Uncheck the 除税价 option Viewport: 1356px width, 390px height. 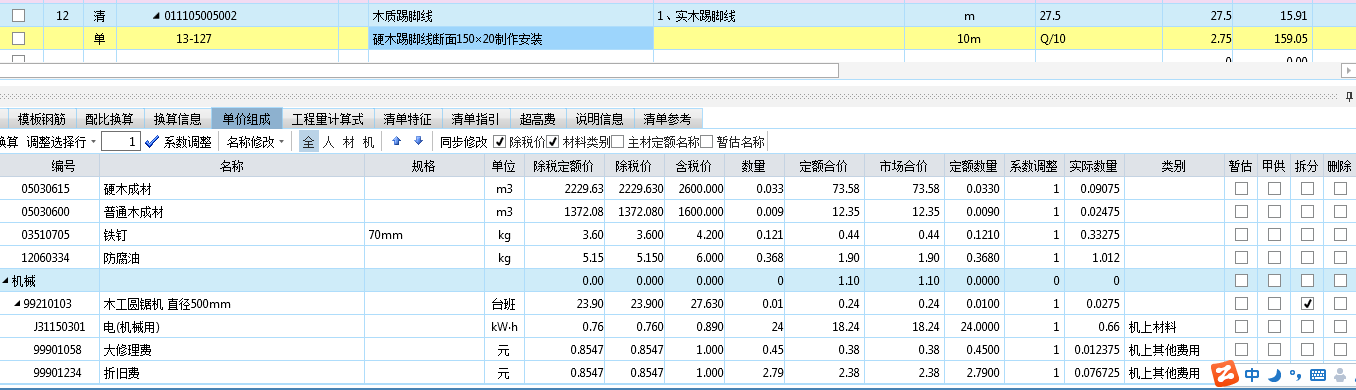point(501,142)
